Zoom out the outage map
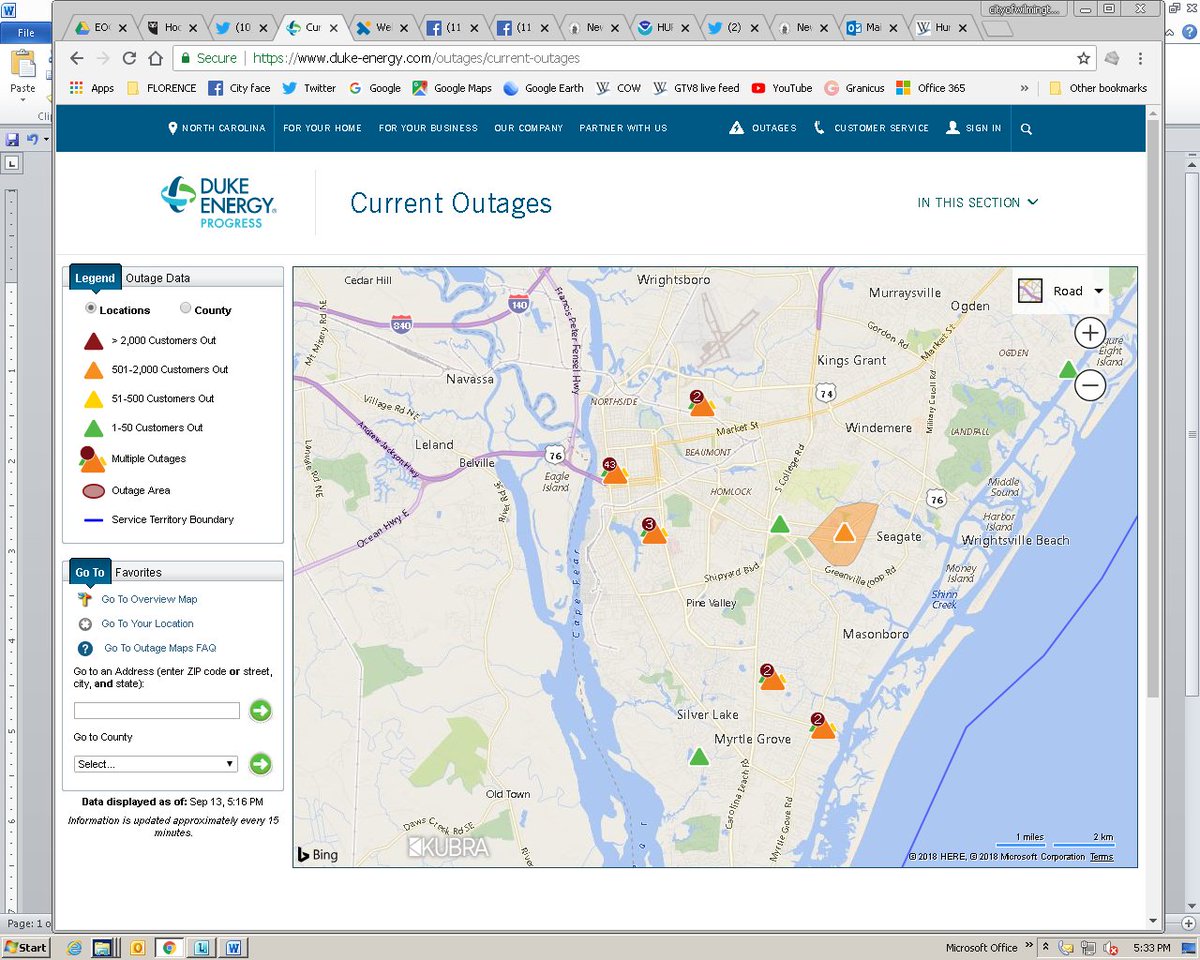Viewport: 1200px width, 960px height. pos(1089,385)
